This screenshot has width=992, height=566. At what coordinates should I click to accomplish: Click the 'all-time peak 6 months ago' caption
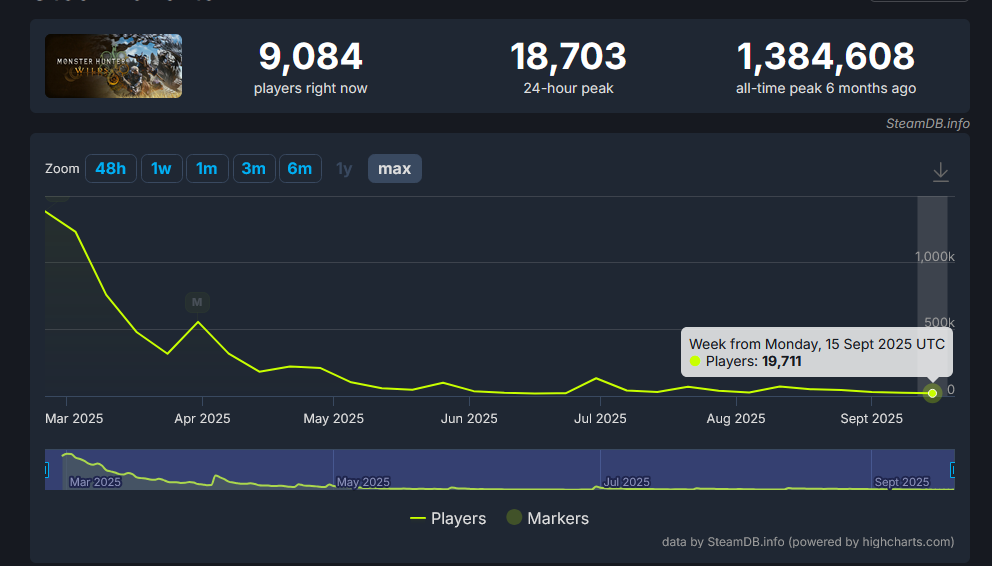pos(826,89)
